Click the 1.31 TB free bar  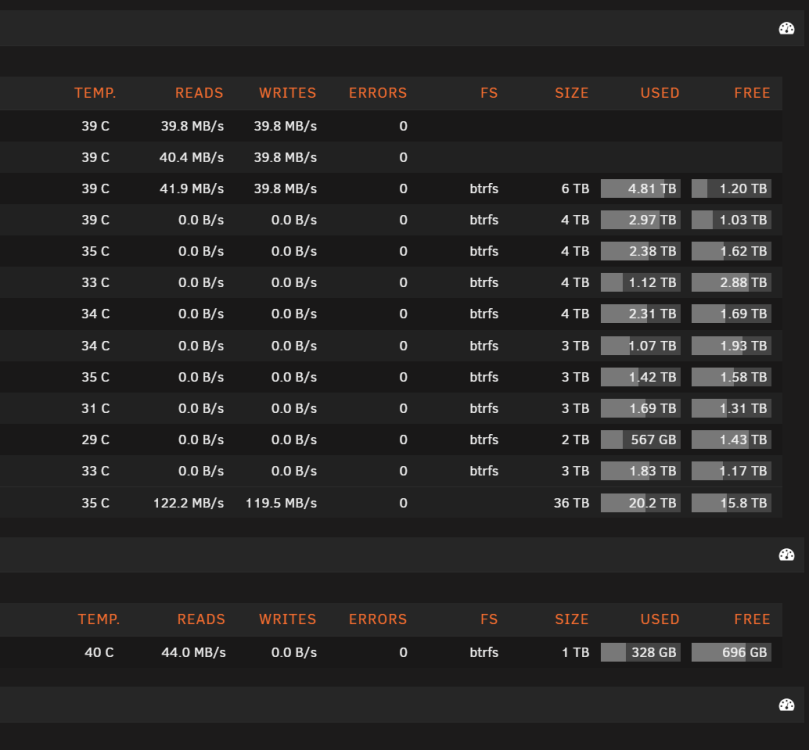tap(732, 409)
